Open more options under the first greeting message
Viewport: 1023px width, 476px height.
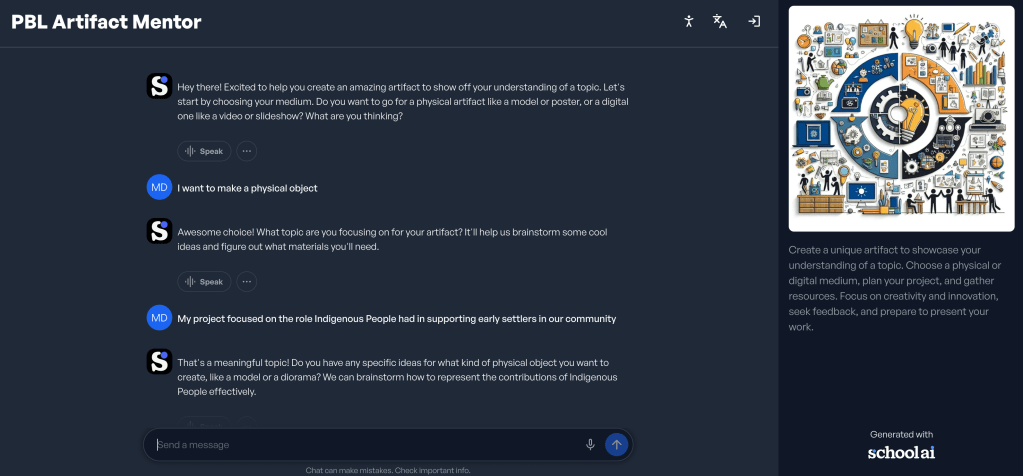(246, 151)
